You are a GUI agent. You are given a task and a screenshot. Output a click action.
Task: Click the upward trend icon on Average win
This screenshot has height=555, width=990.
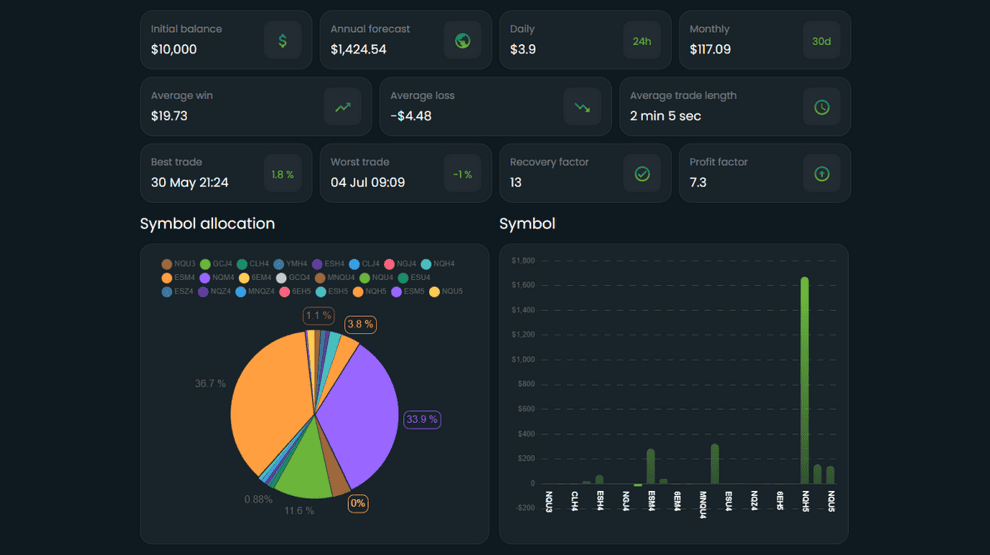(342, 108)
